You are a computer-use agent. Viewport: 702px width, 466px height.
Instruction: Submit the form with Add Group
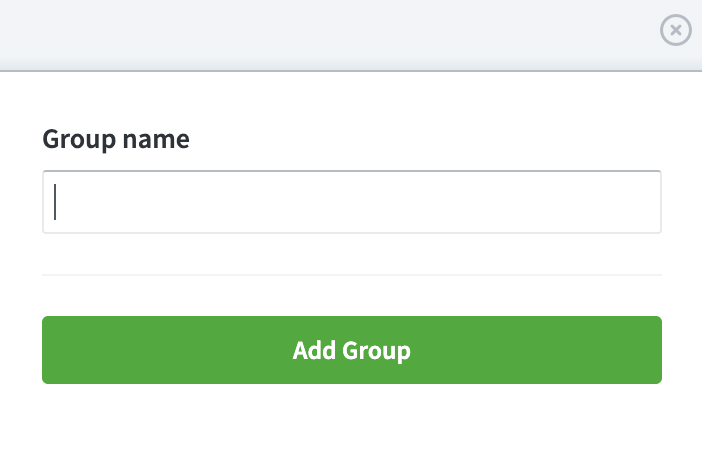pos(352,350)
